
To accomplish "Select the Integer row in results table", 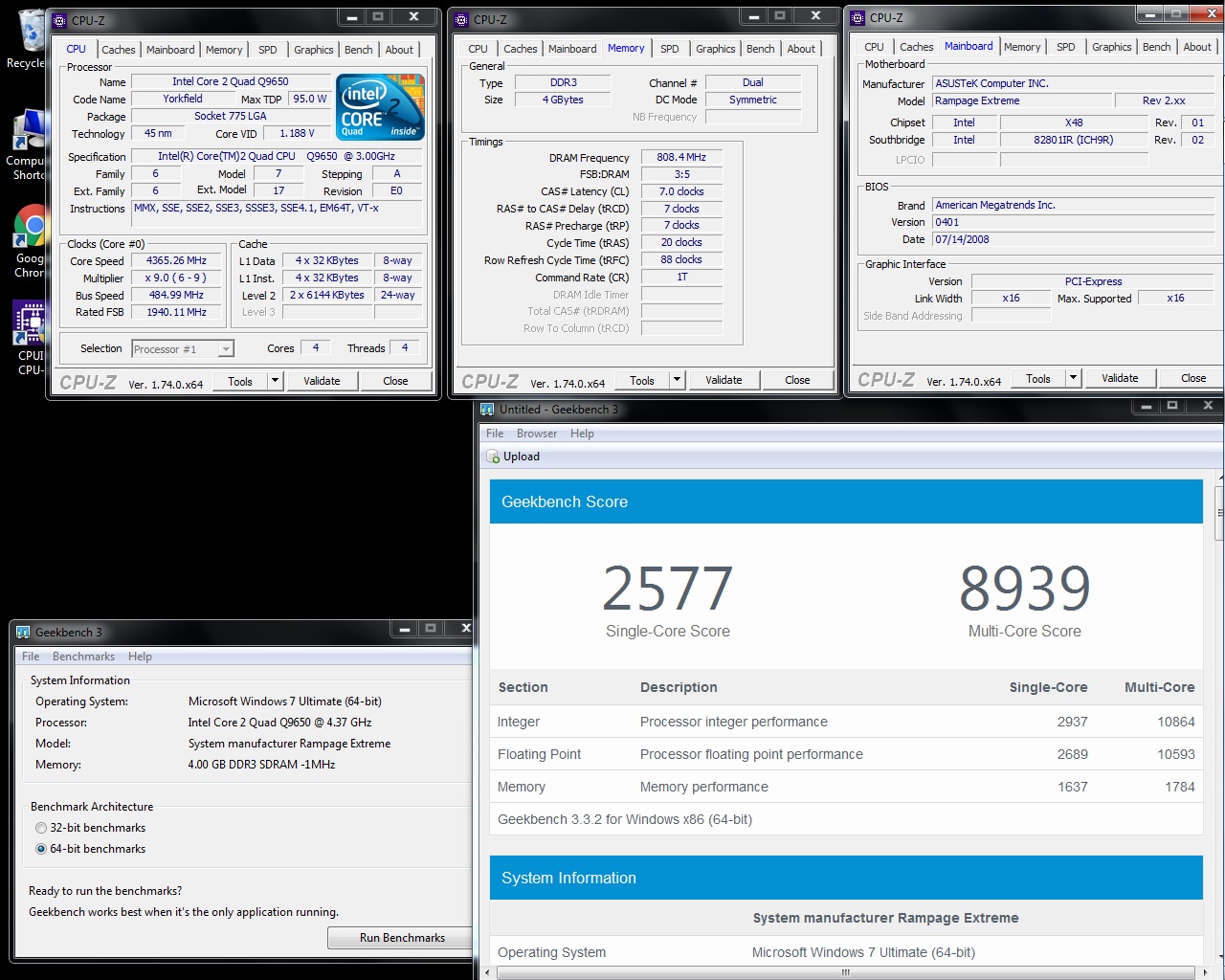I will (x=846, y=722).
